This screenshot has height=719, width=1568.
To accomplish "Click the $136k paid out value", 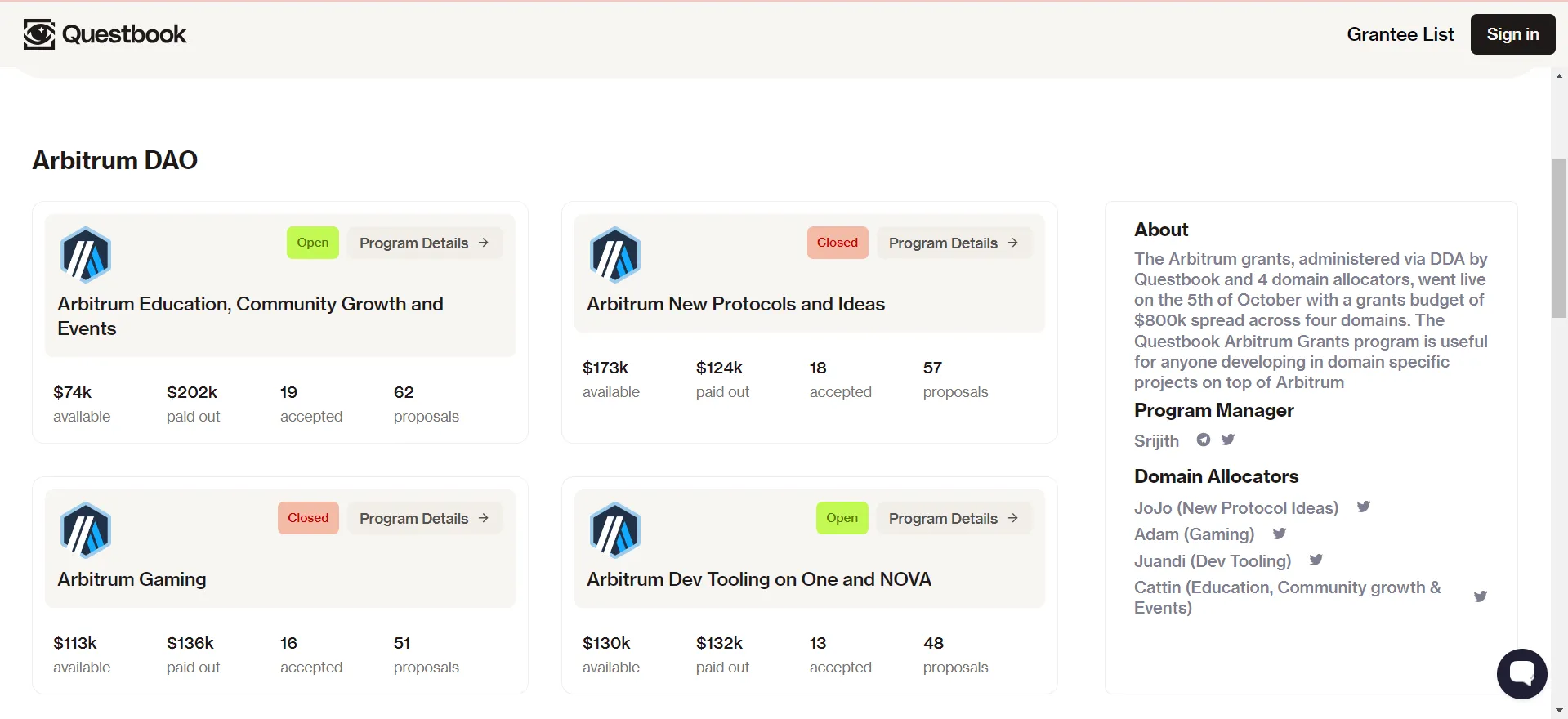I will (x=190, y=643).
